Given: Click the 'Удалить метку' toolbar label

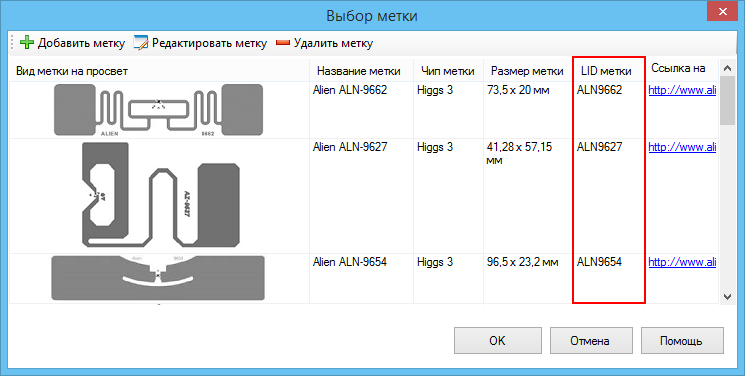Looking at the screenshot, I should 334,43.
